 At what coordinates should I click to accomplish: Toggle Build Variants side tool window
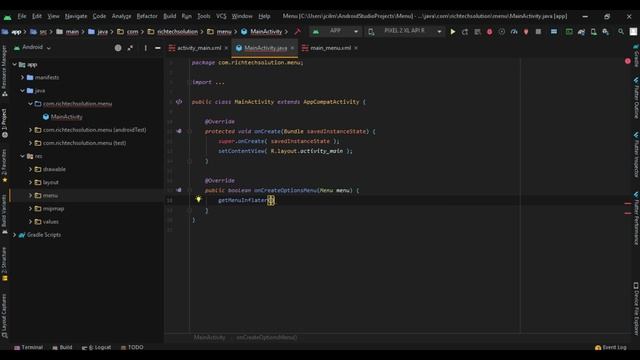coord(4,214)
